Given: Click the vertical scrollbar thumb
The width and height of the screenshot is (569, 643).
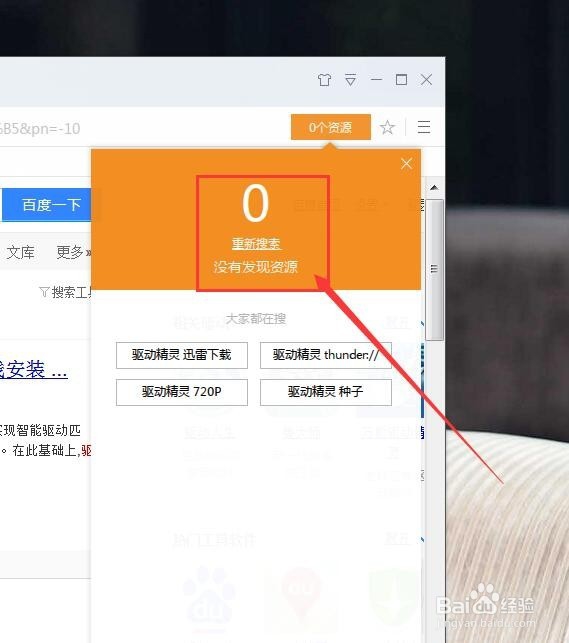Looking at the screenshot, I should pyautogui.click(x=434, y=270).
